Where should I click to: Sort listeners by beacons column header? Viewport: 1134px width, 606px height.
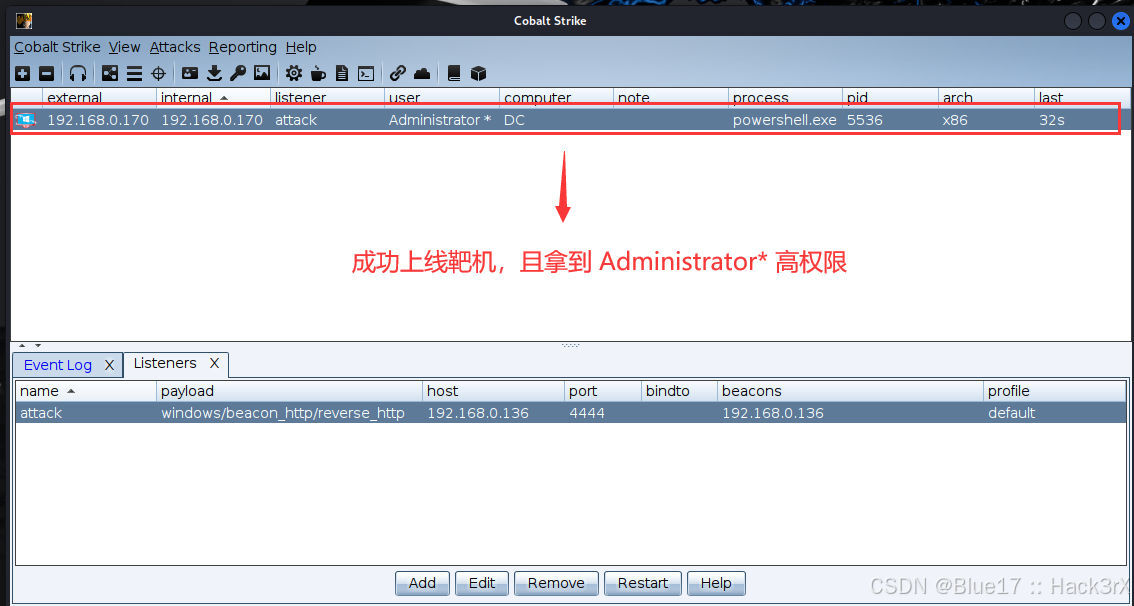point(850,391)
